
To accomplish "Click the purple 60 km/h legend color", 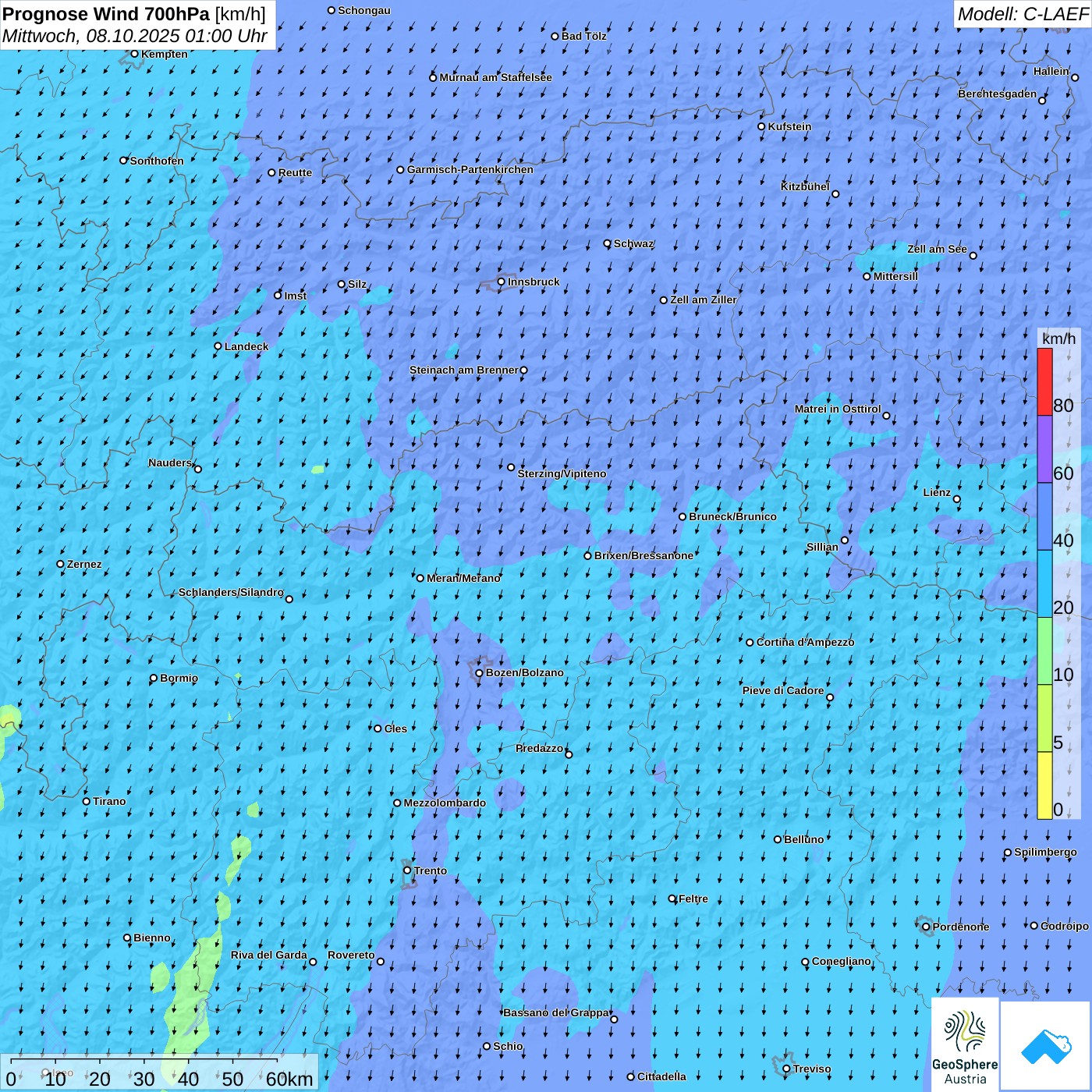I will click(x=1044, y=449).
